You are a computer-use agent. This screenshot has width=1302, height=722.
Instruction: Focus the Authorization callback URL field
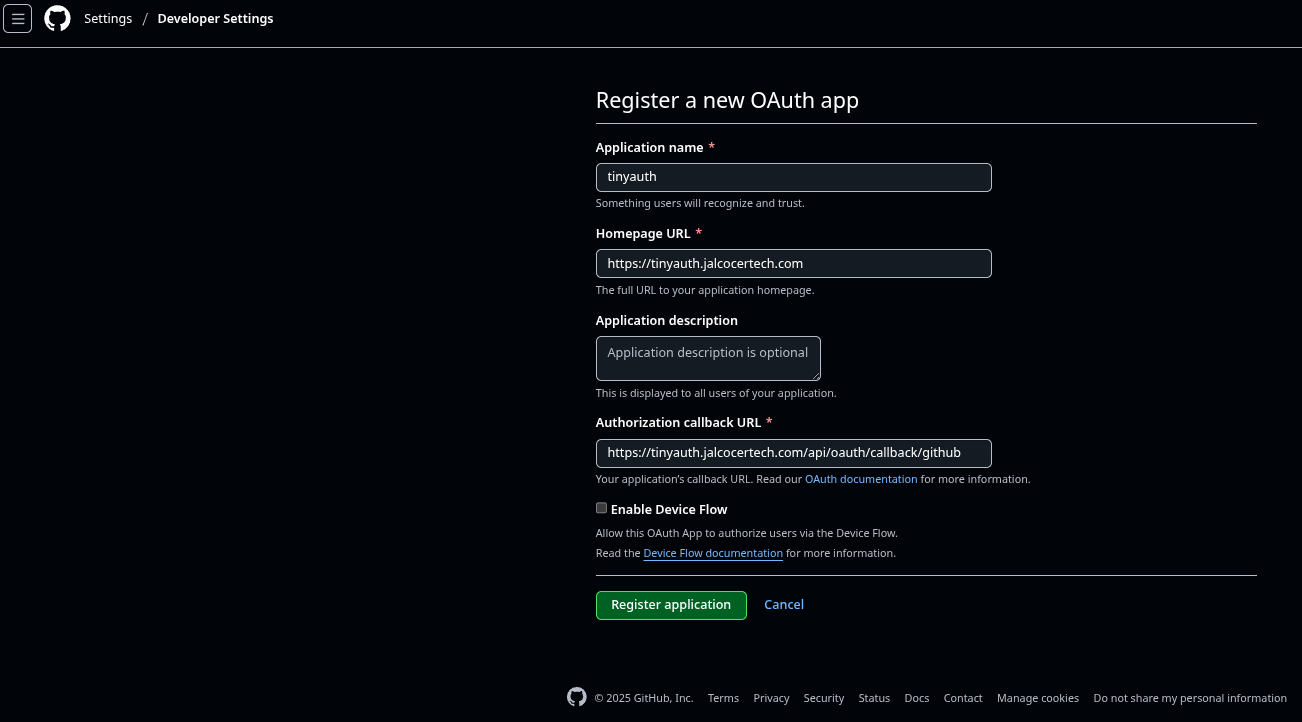point(793,453)
